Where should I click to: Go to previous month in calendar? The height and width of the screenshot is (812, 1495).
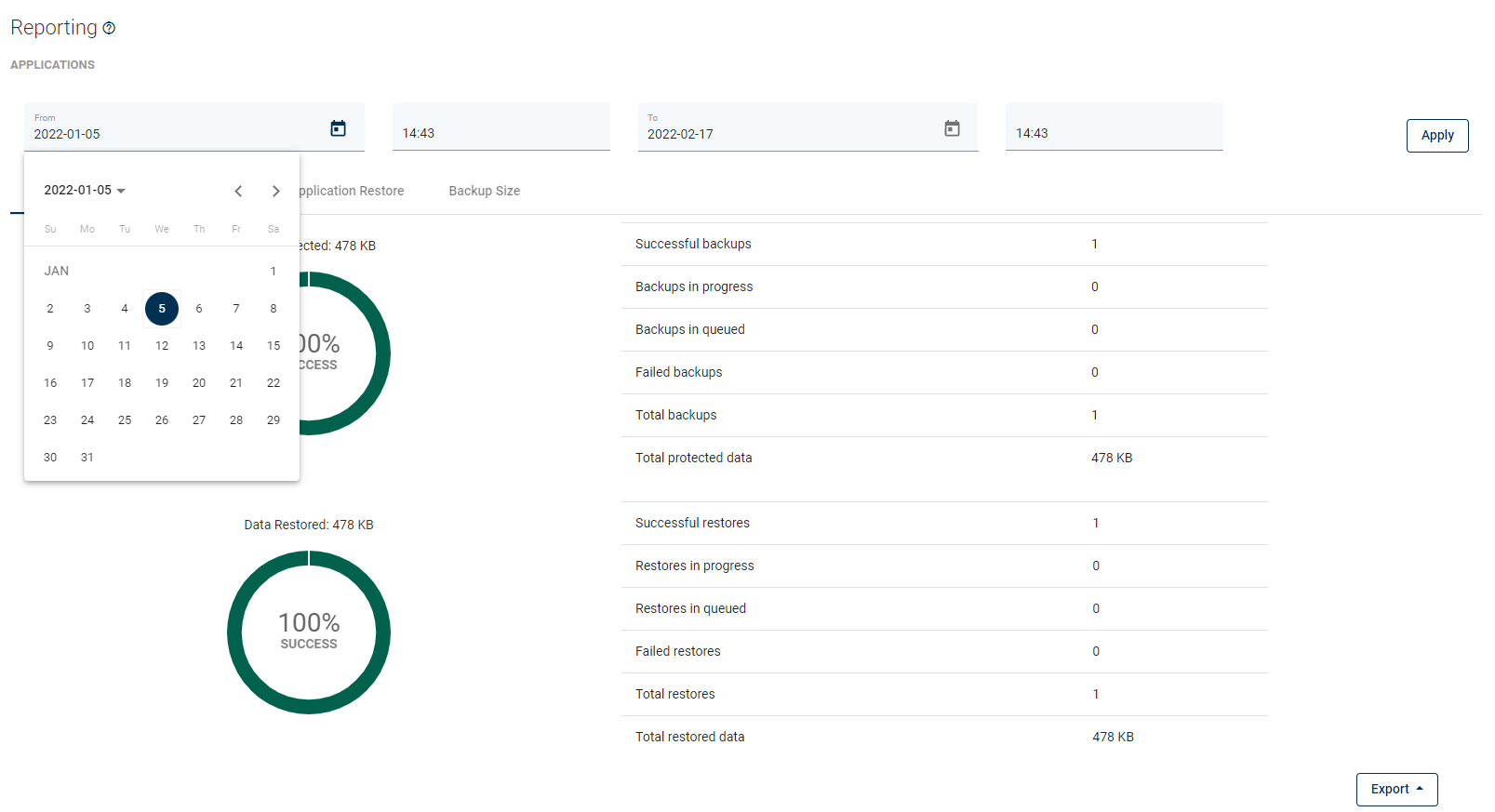(238, 191)
